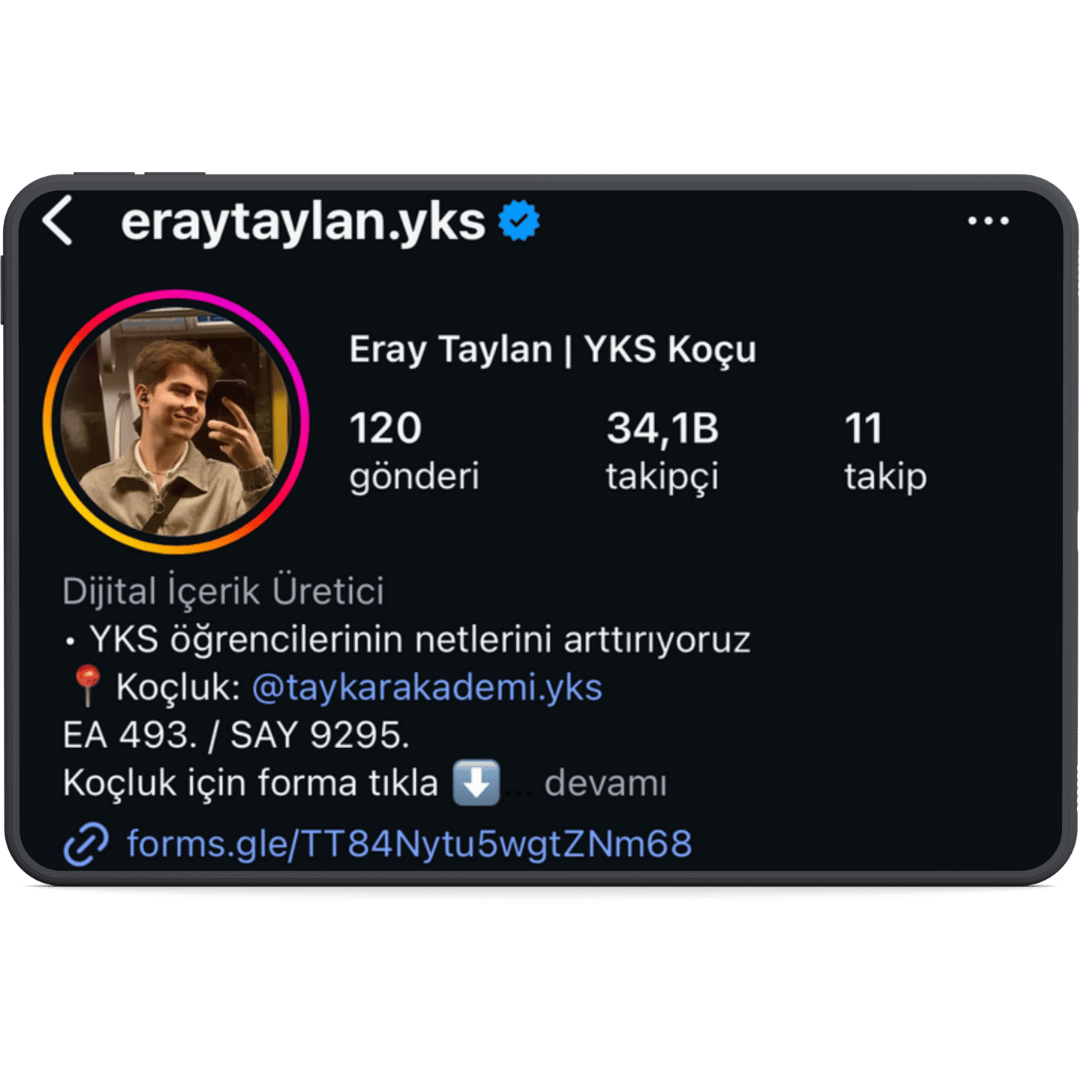Click the eraytaylan.yks username header
Screen dimensions: 1080x1080
pyautogui.click(x=303, y=222)
